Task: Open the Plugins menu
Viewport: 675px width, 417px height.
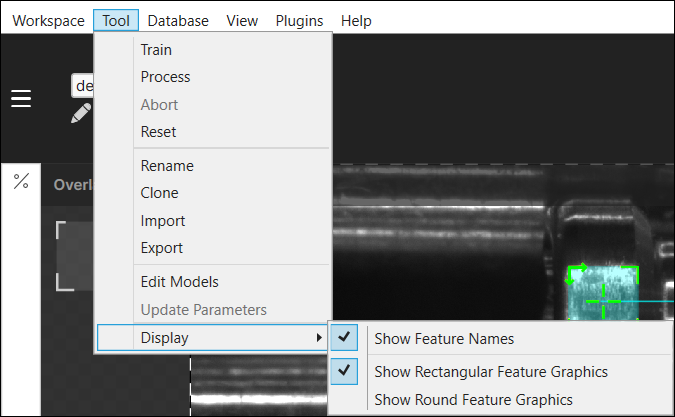Action: pyautogui.click(x=299, y=20)
